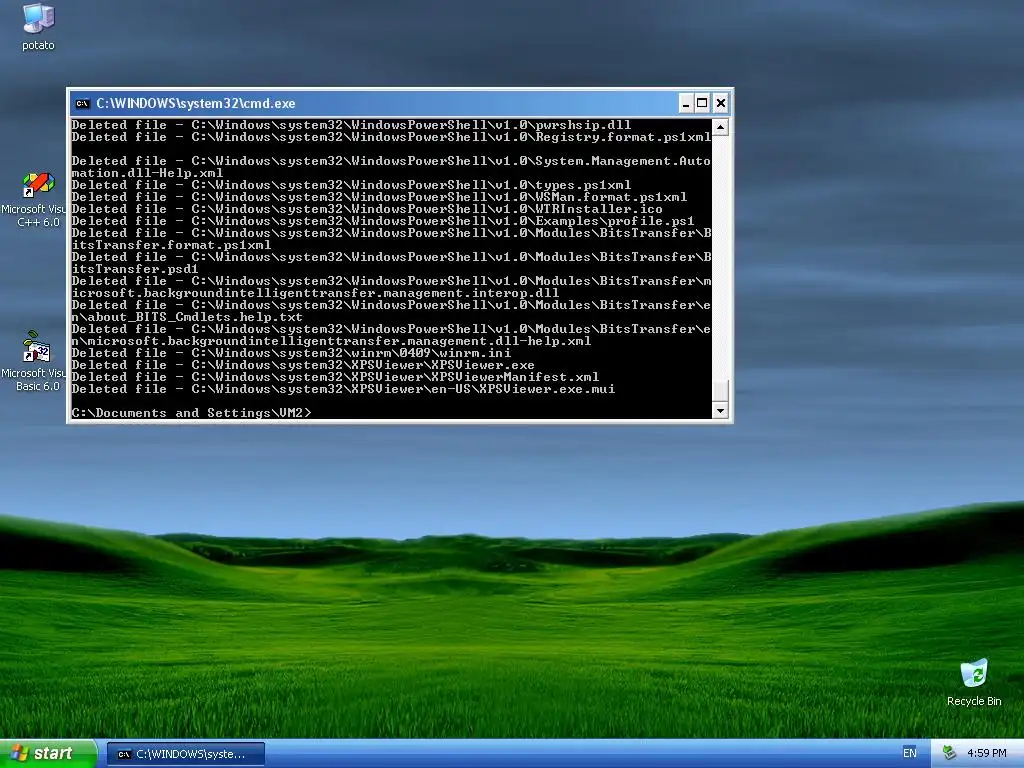Click the management.dll-help.xml line
The width and height of the screenshot is (1024, 768).
[331, 341]
